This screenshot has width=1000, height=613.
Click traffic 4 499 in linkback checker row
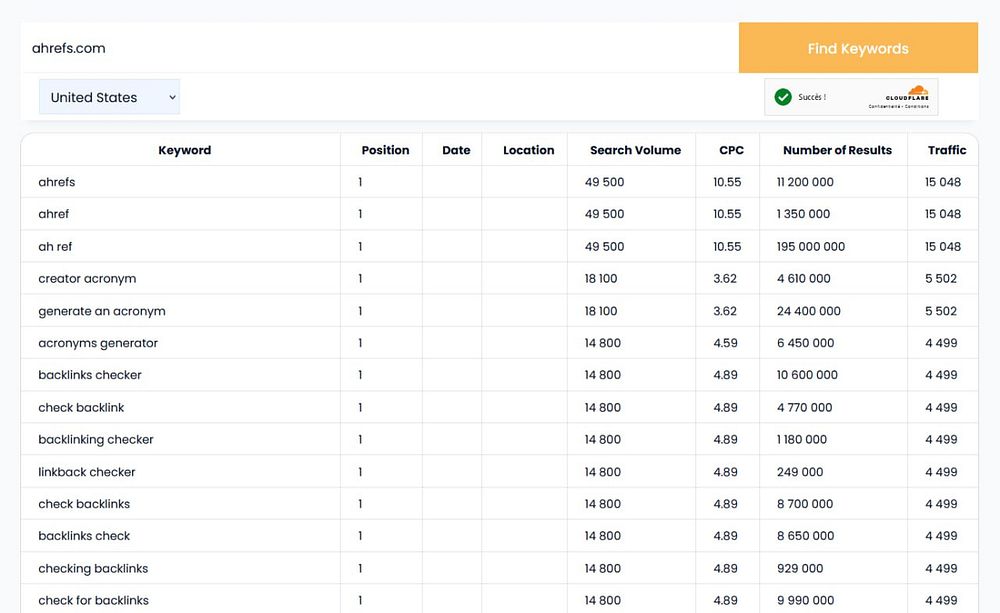[941, 471]
